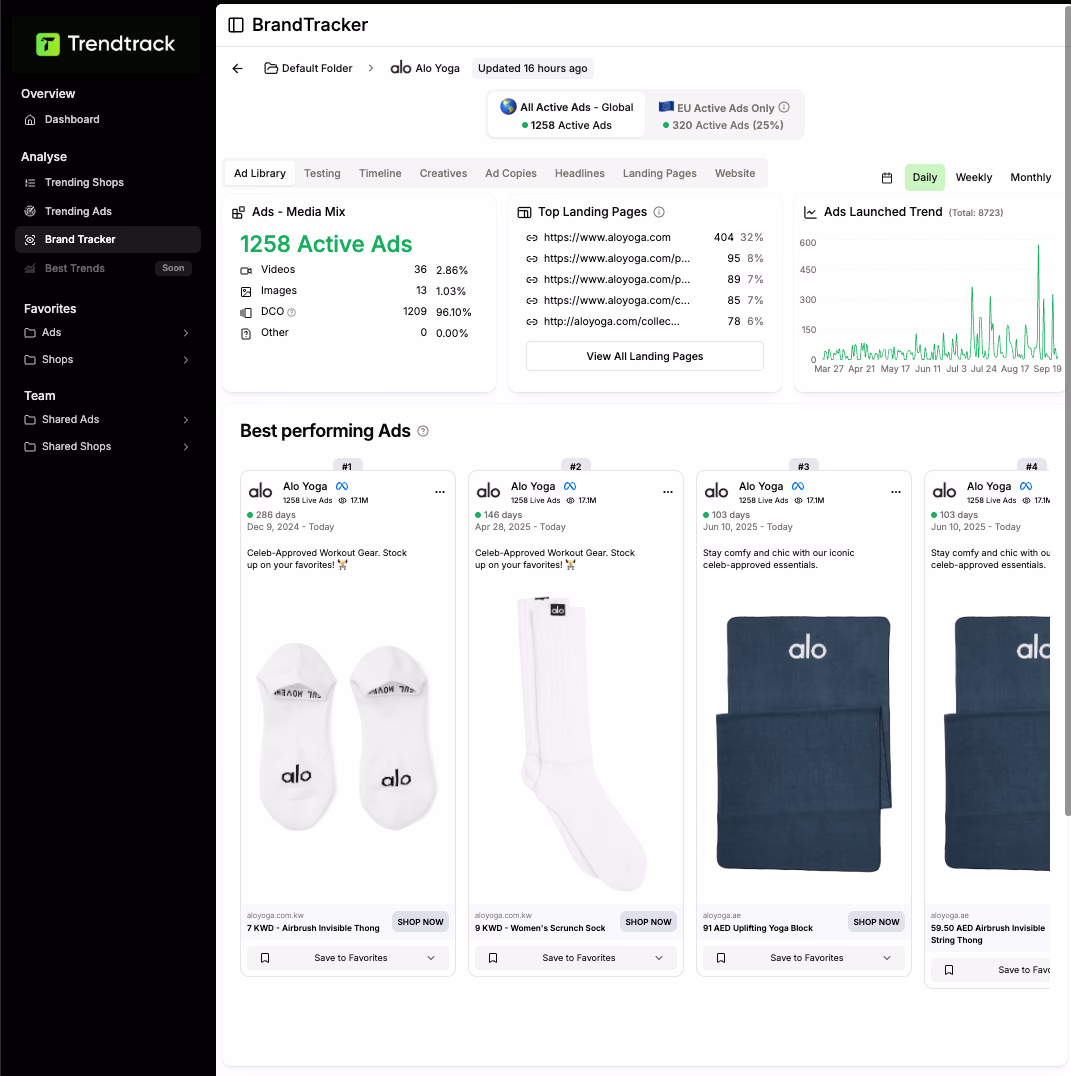Click the Ads Launched Trend chart icon
The width and height of the screenshot is (1071, 1076).
coord(810,213)
